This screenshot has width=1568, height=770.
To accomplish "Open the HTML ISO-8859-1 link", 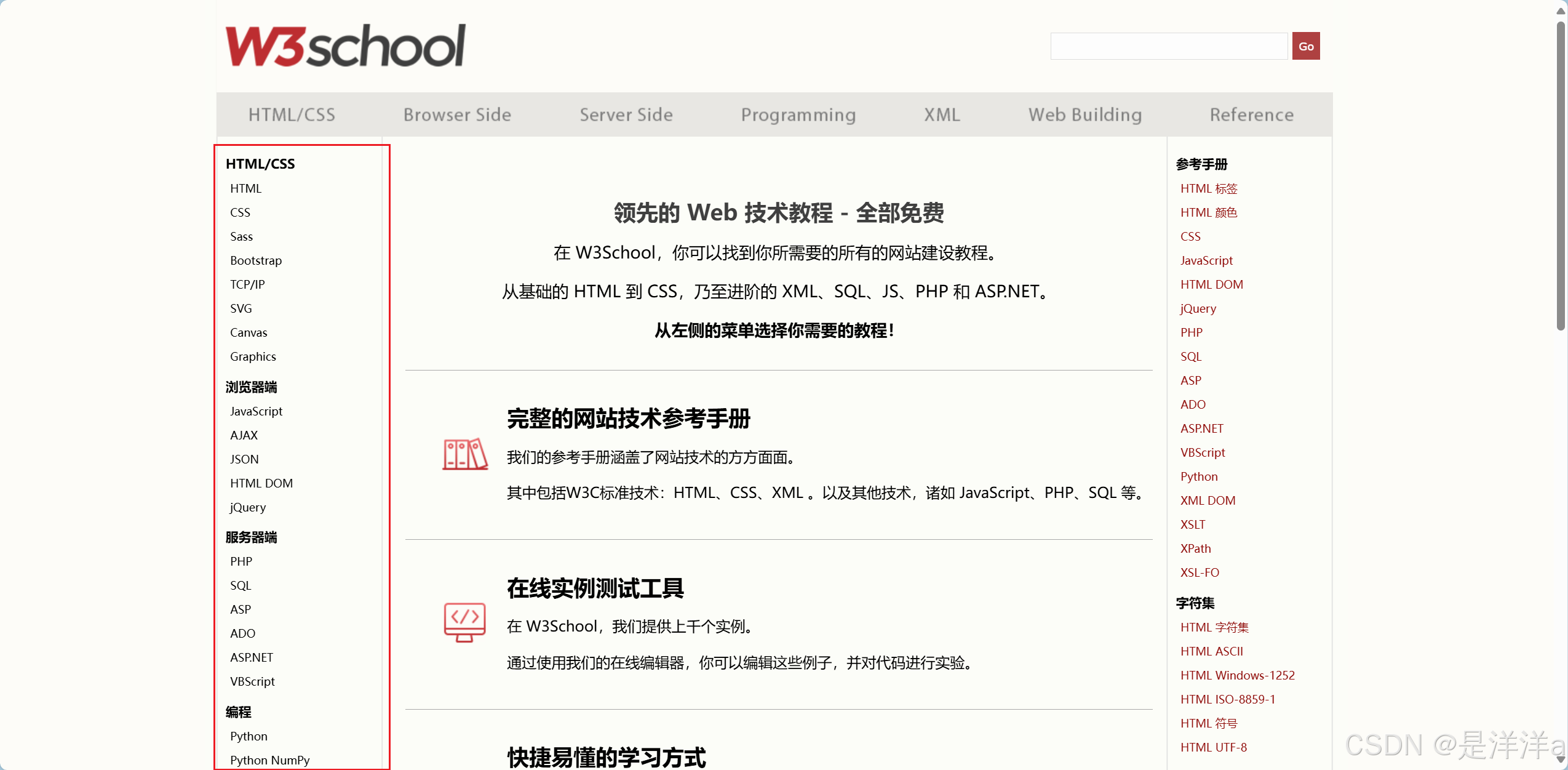I will [x=1228, y=699].
